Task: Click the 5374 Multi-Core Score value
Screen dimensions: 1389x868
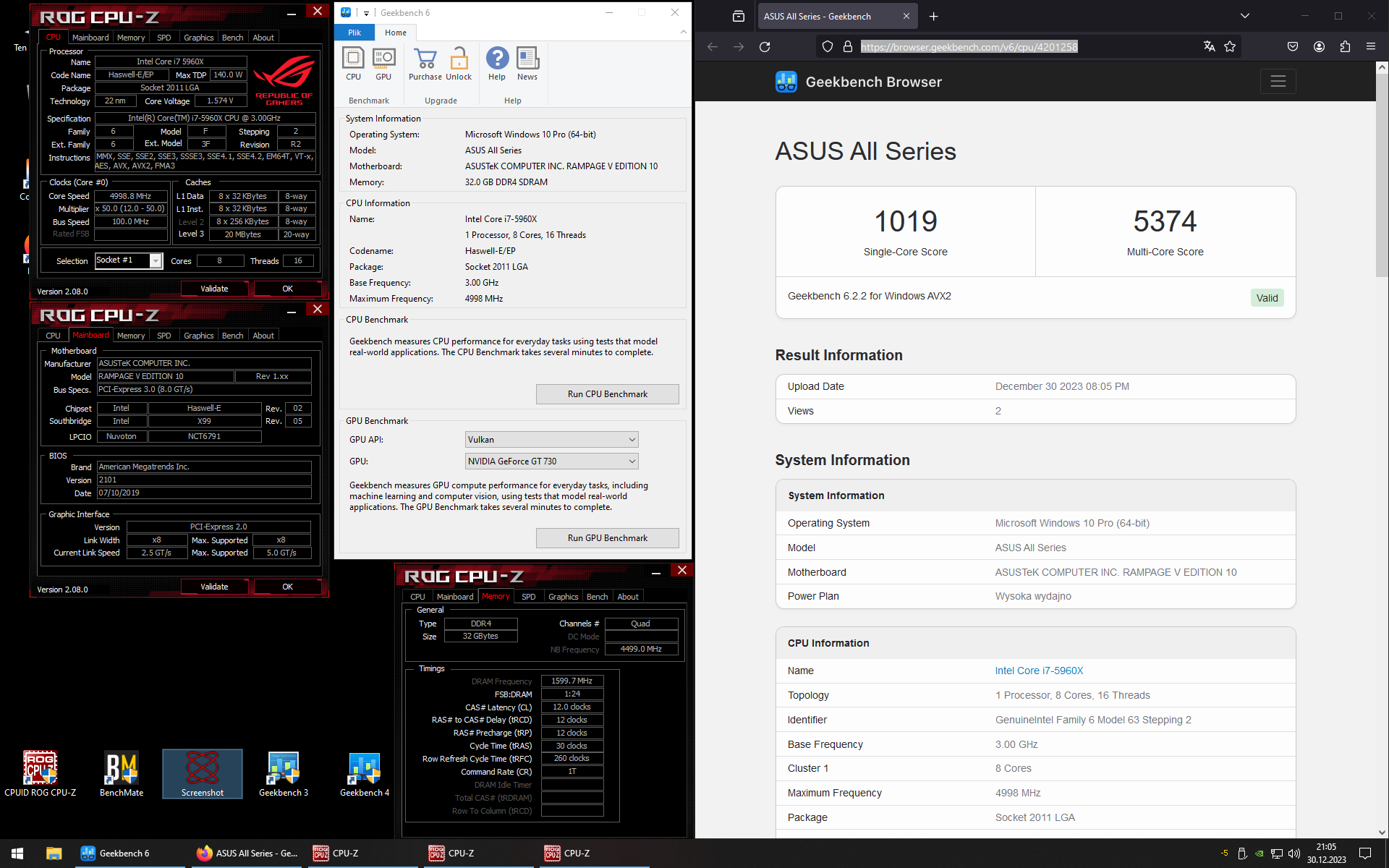Action: (x=1165, y=221)
